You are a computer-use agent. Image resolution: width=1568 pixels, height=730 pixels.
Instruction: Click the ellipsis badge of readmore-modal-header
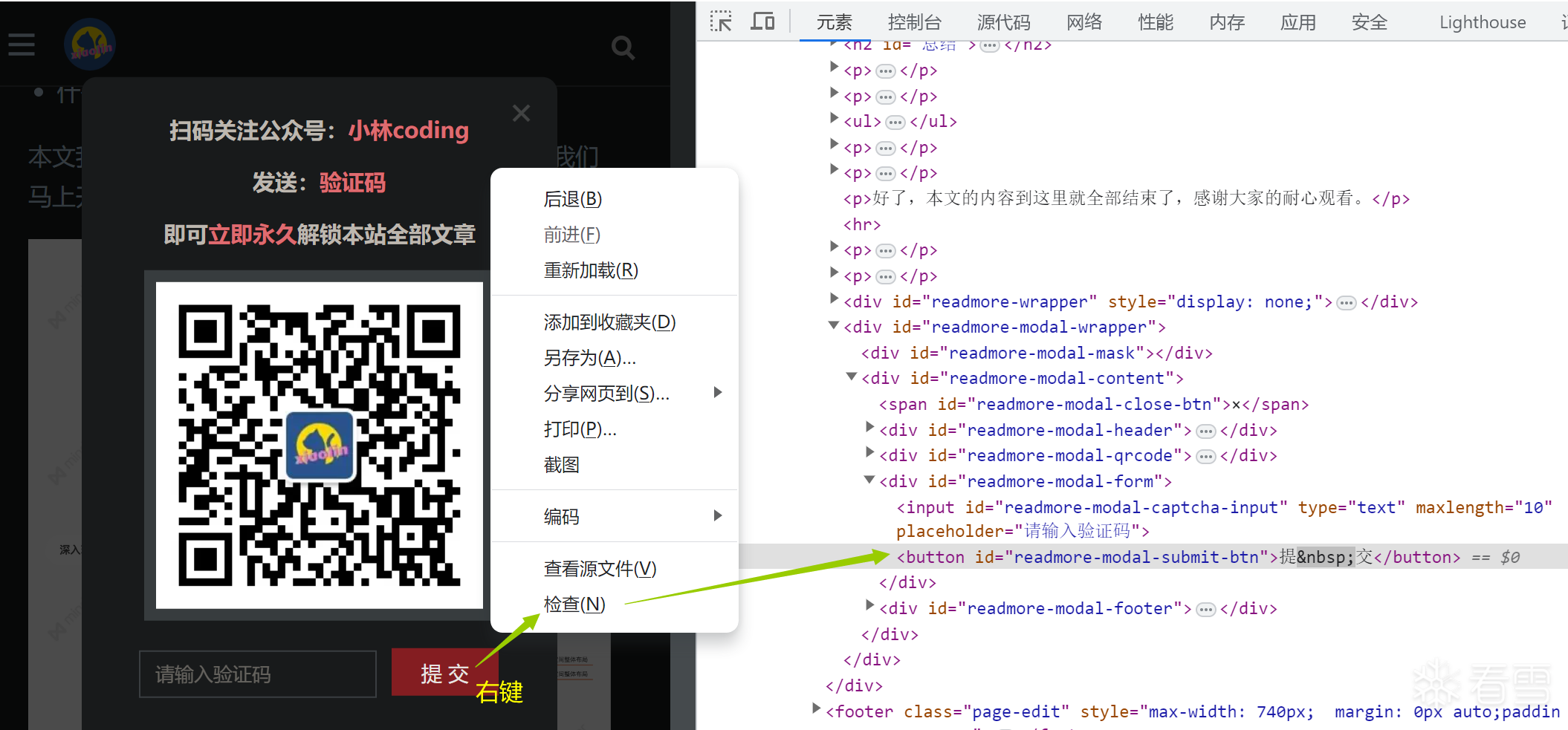(x=1205, y=431)
